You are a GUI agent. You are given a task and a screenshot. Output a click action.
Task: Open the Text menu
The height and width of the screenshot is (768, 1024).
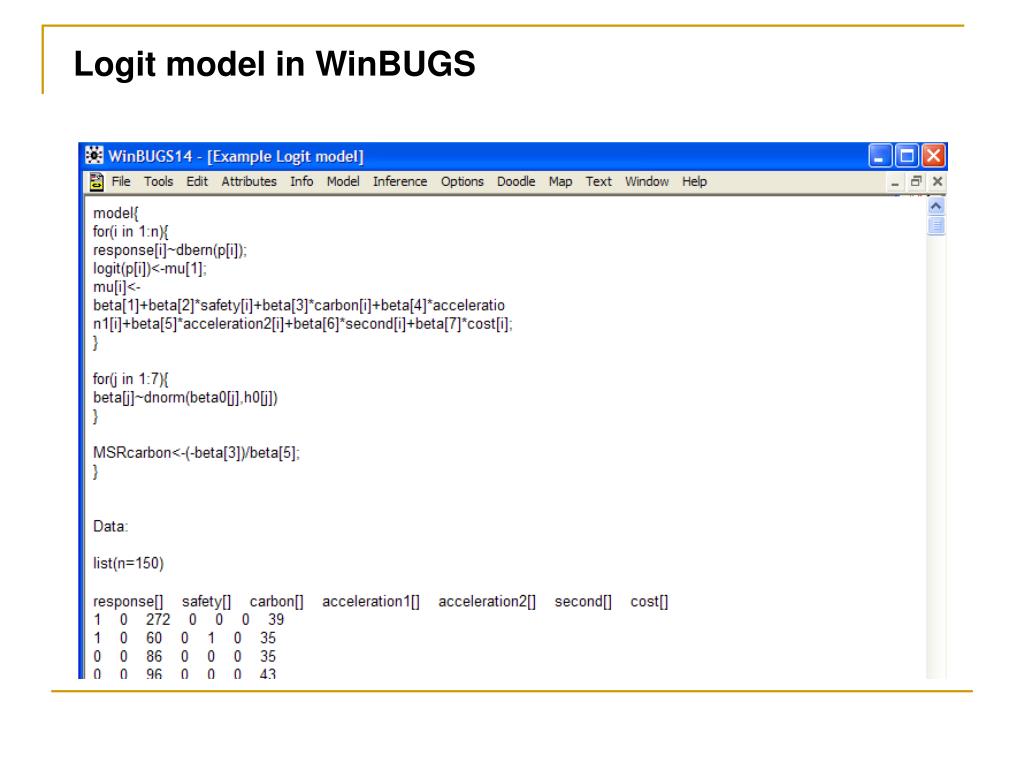click(598, 182)
